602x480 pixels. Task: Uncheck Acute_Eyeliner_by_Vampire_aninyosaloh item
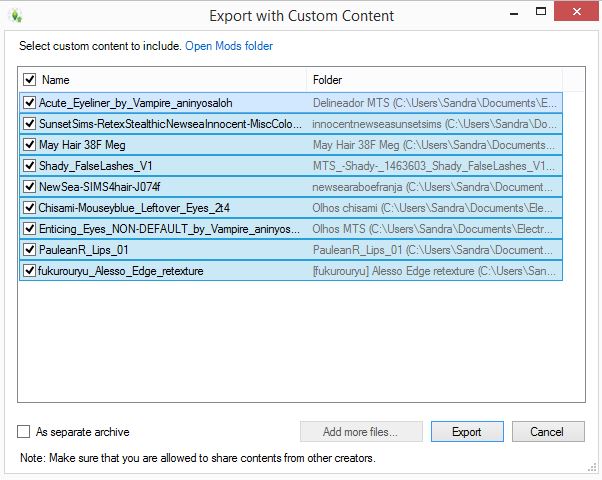click(29, 102)
